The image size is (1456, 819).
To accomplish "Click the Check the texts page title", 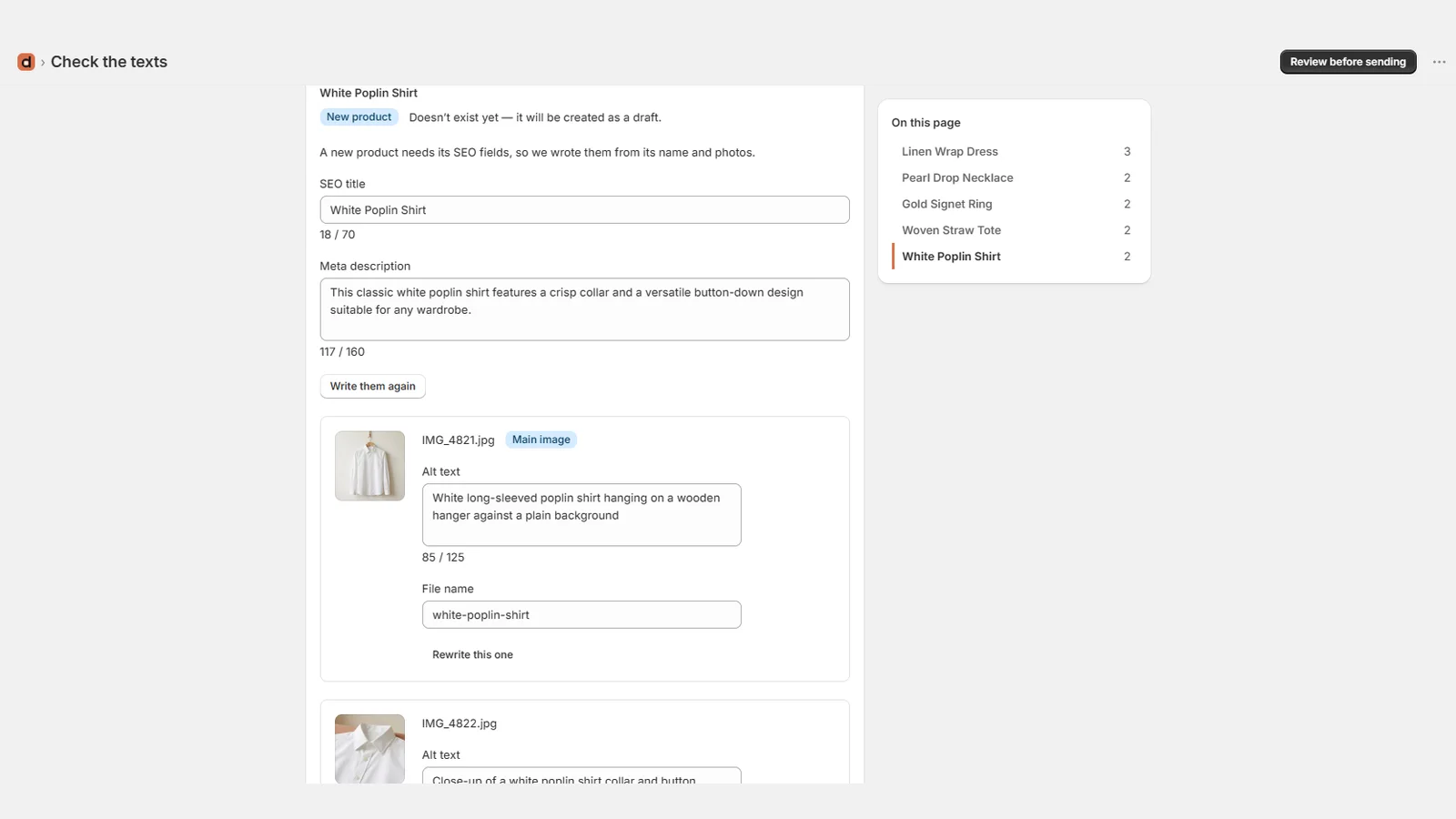I will pos(109,62).
